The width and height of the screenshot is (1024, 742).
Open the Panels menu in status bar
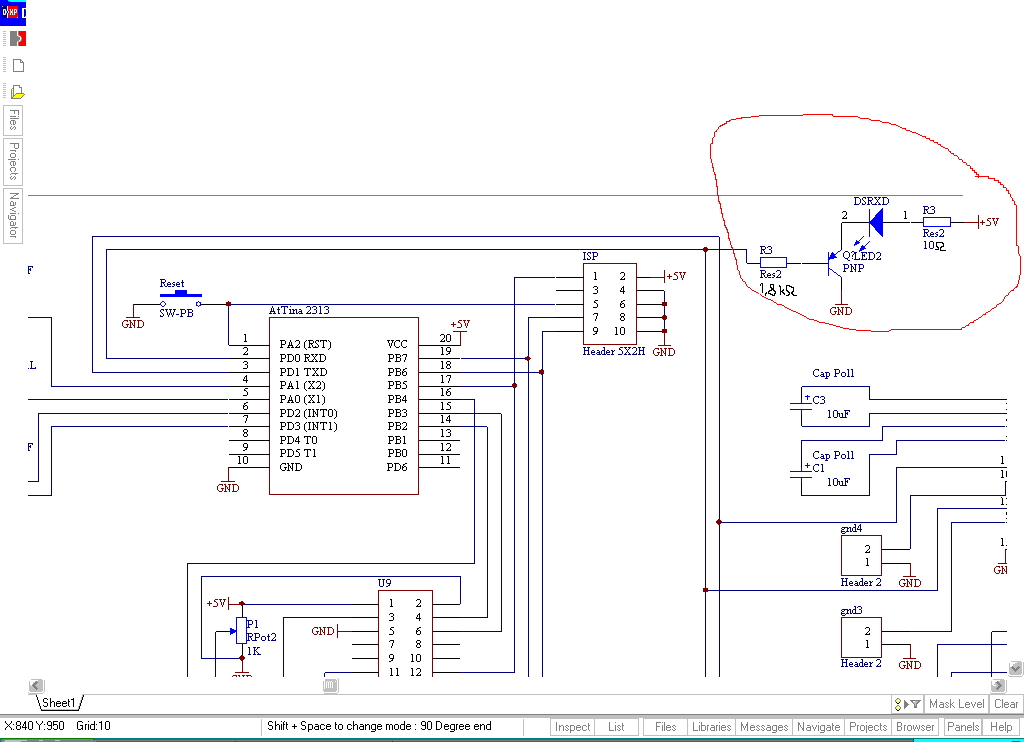(x=963, y=727)
